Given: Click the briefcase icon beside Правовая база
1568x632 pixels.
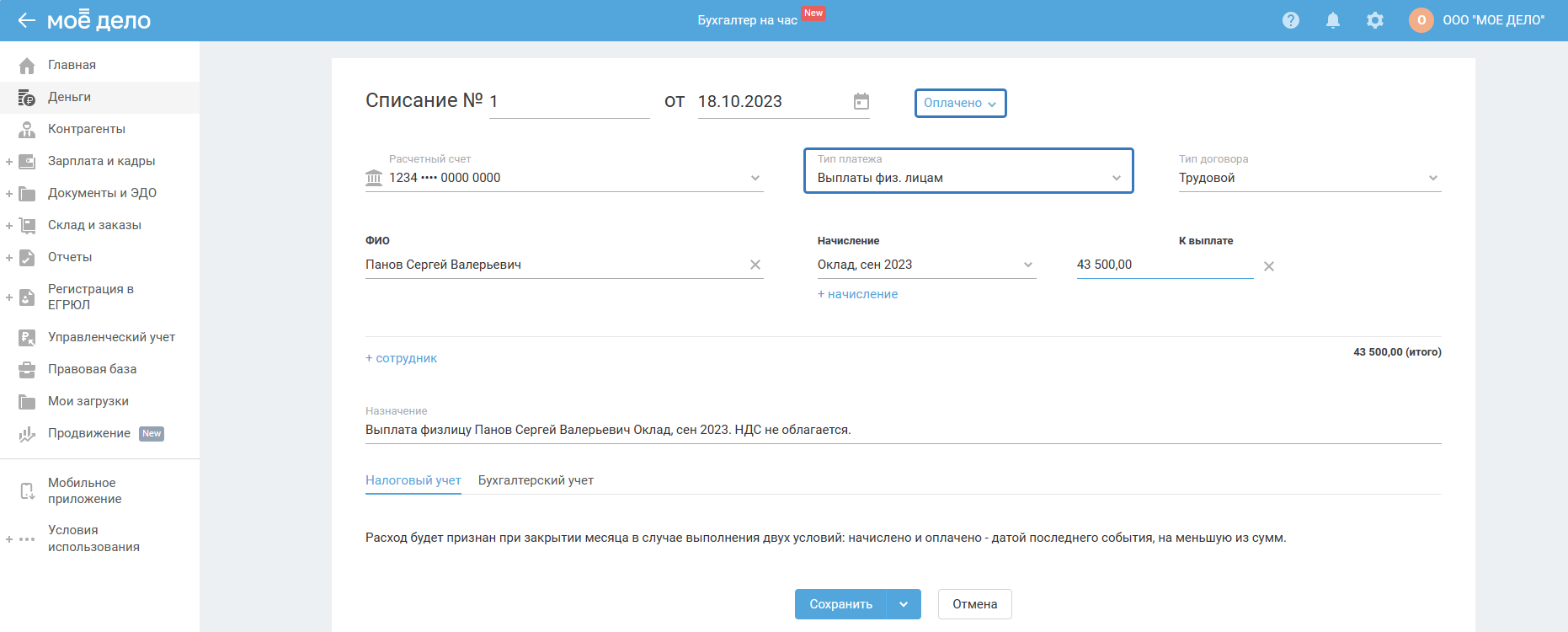Looking at the screenshot, I should [27, 369].
